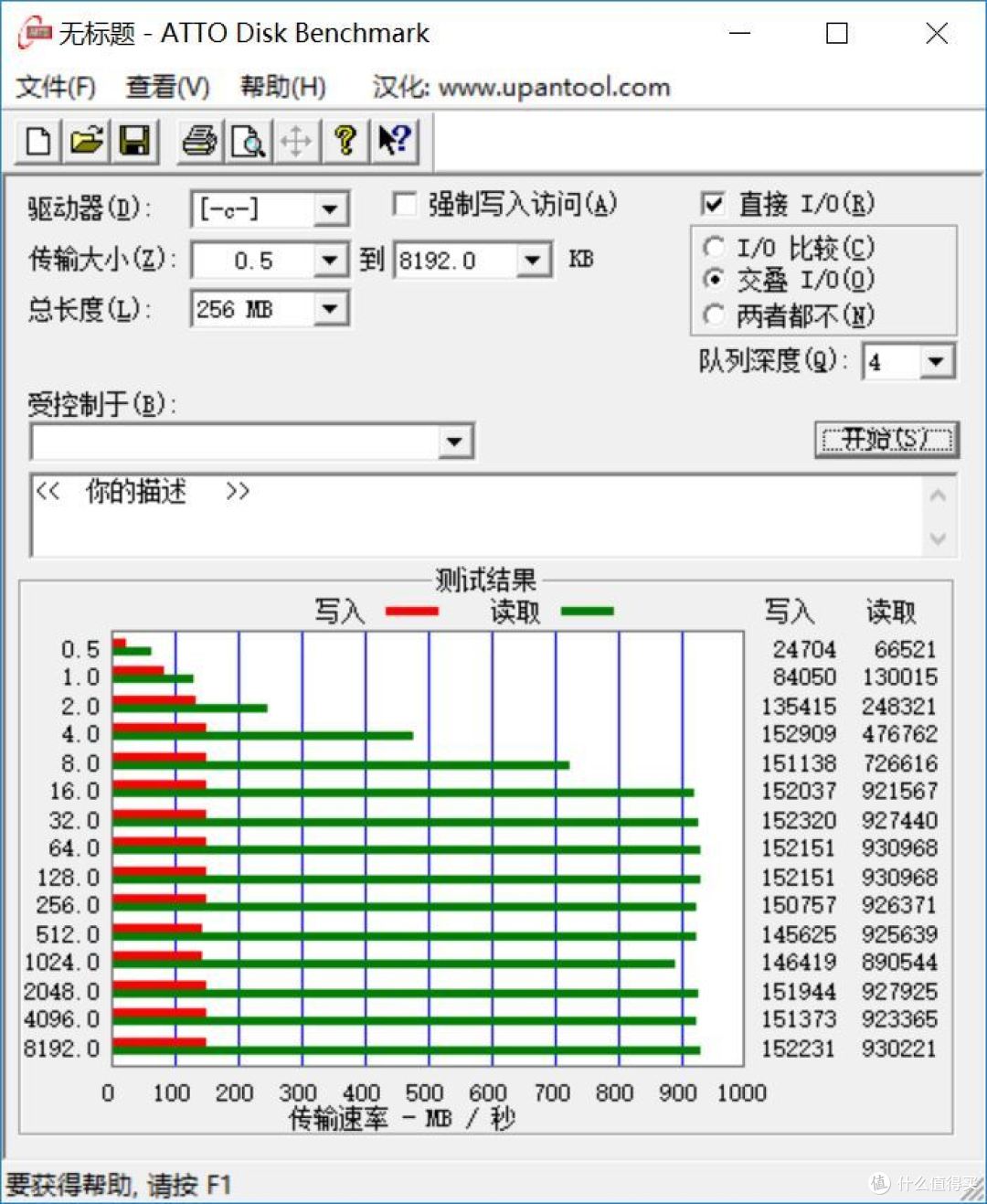
Task: Open the 总长度 256 MB dropdown
Action: click(329, 309)
